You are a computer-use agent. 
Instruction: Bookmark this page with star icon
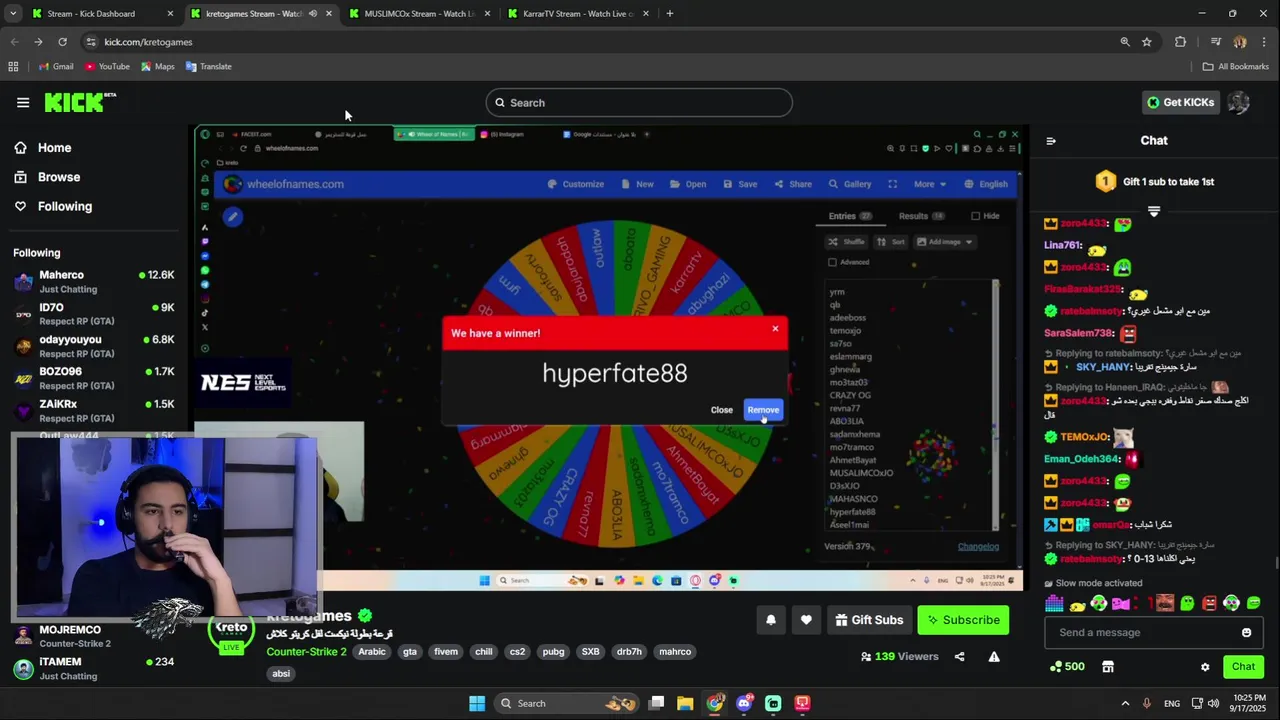(x=1147, y=42)
